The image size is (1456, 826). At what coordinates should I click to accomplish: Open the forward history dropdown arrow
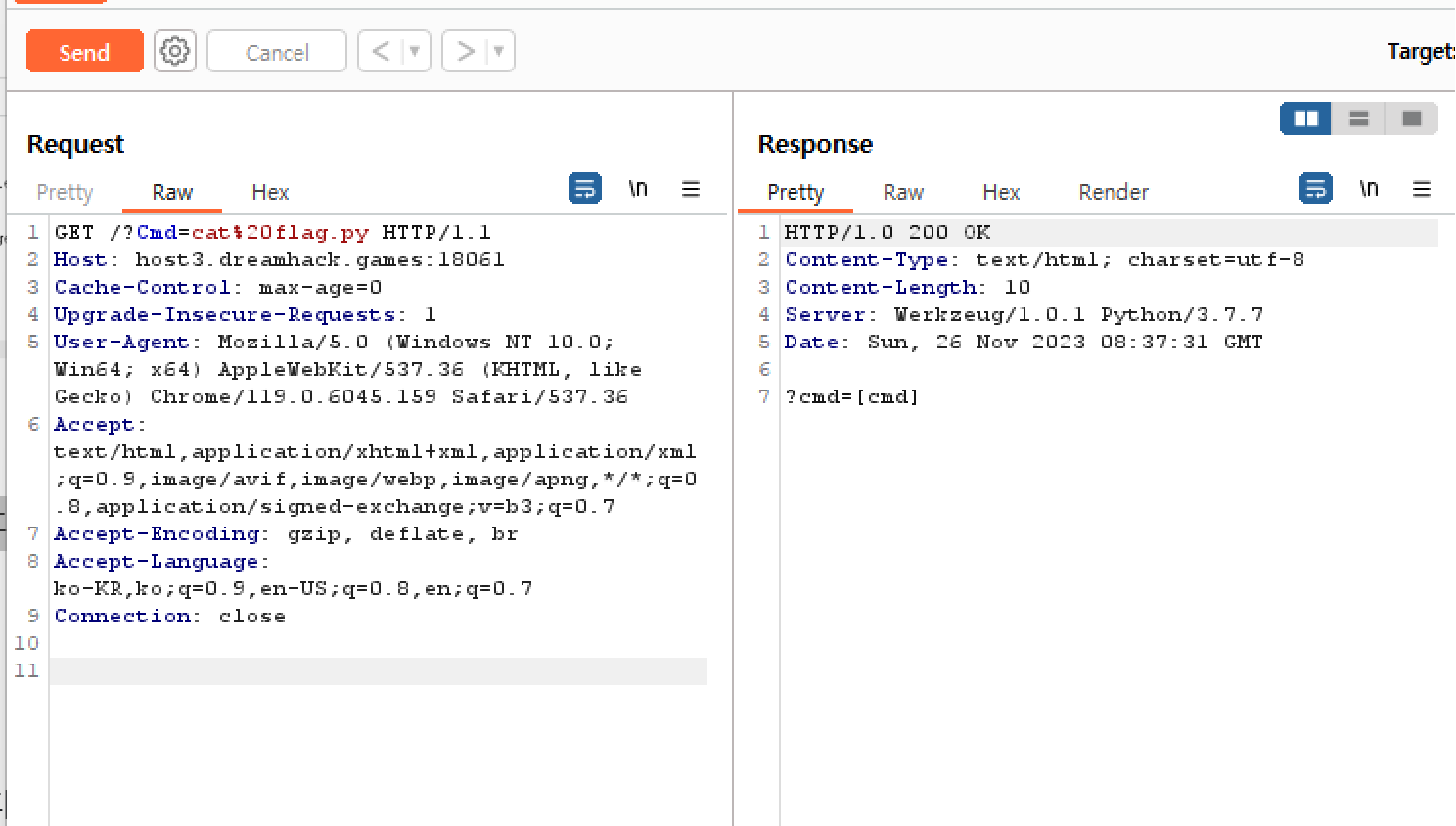pos(499,51)
